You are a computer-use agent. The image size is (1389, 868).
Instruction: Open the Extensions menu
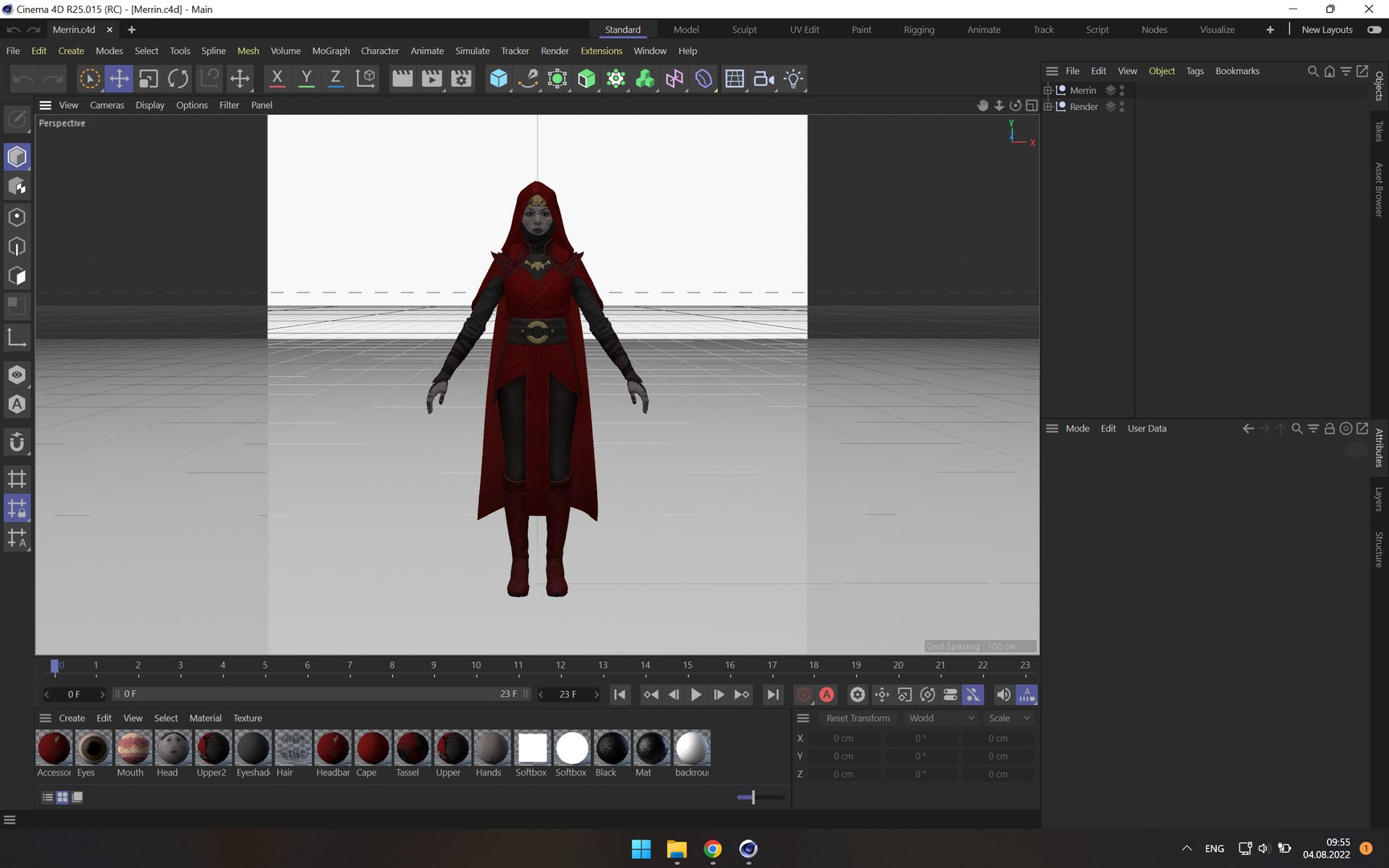(x=601, y=51)
